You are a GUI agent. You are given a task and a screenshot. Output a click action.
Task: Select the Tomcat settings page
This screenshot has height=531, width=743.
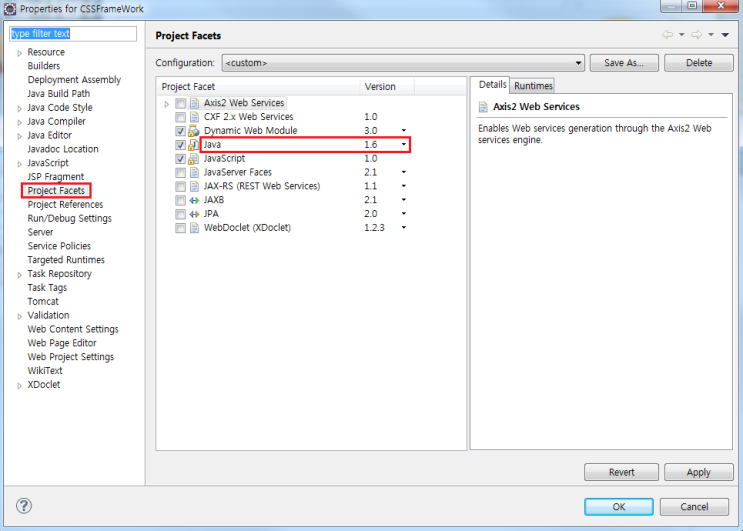point(43,301)
